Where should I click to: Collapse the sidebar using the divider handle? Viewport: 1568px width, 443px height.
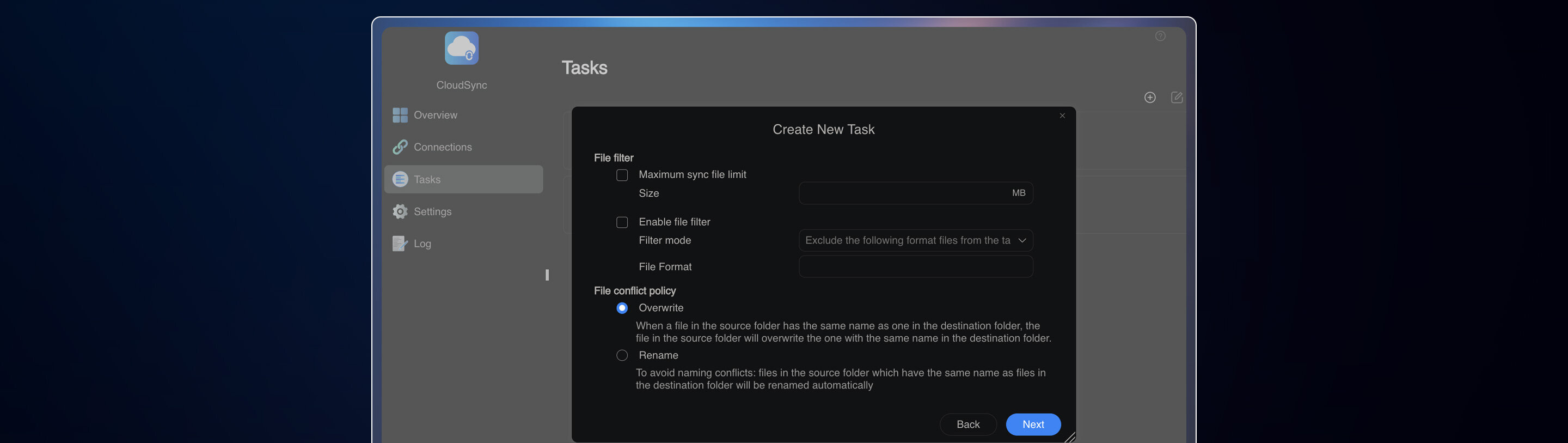click(547, 275)
